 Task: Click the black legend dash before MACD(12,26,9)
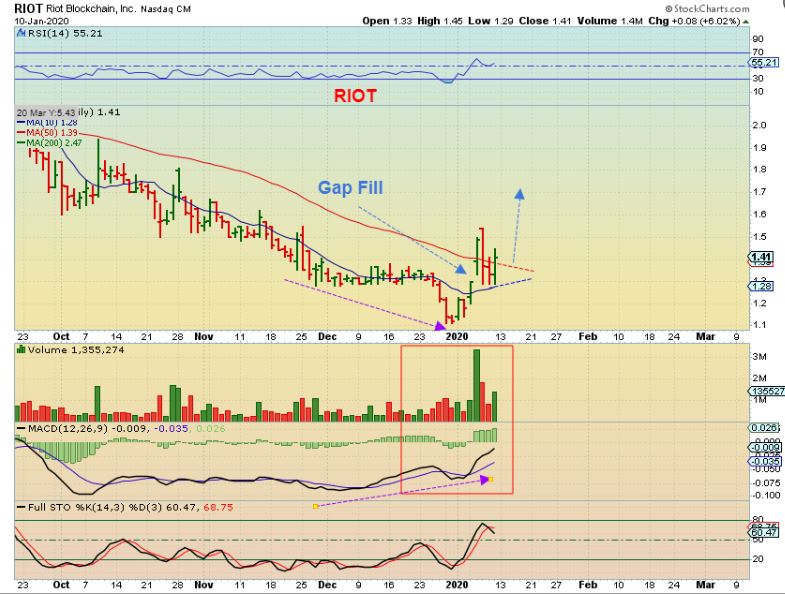(x=22, y=429)
